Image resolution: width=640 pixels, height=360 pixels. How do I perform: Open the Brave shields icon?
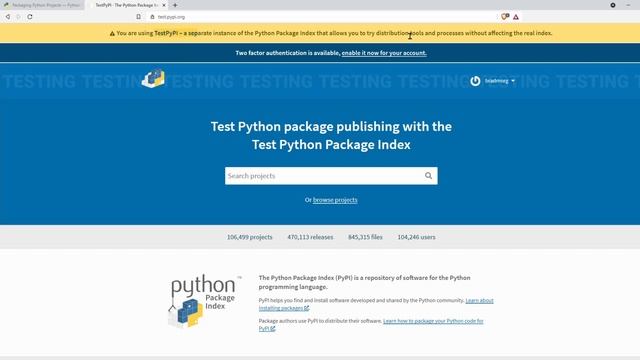pos(505,17)
